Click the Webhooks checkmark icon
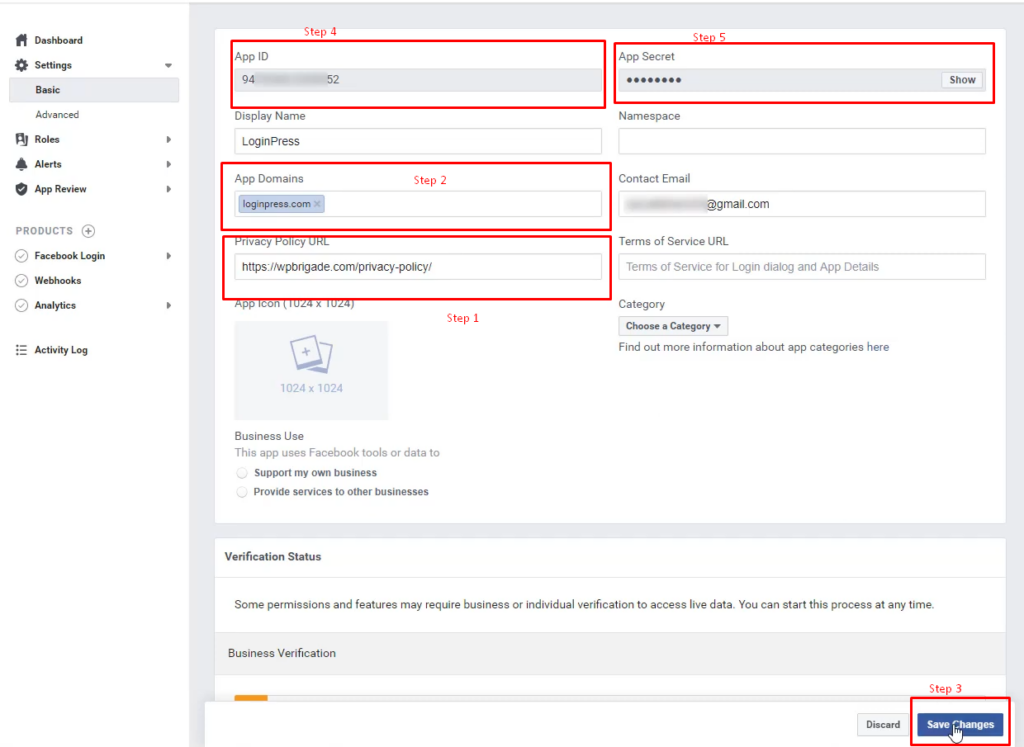This screenshot has width=1024, height=747. [22, 281]
